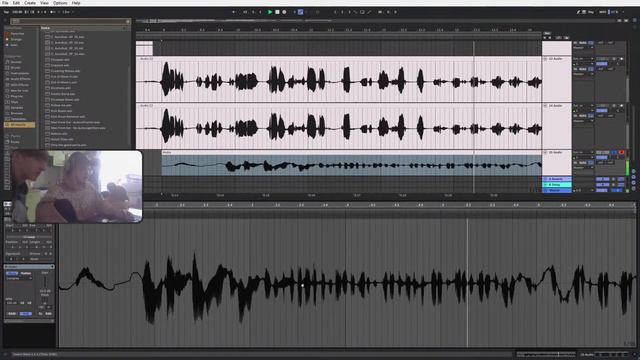Fold the 15 Audio track
The width and height of the screenshot is (640, 360).
click(546, 153)
